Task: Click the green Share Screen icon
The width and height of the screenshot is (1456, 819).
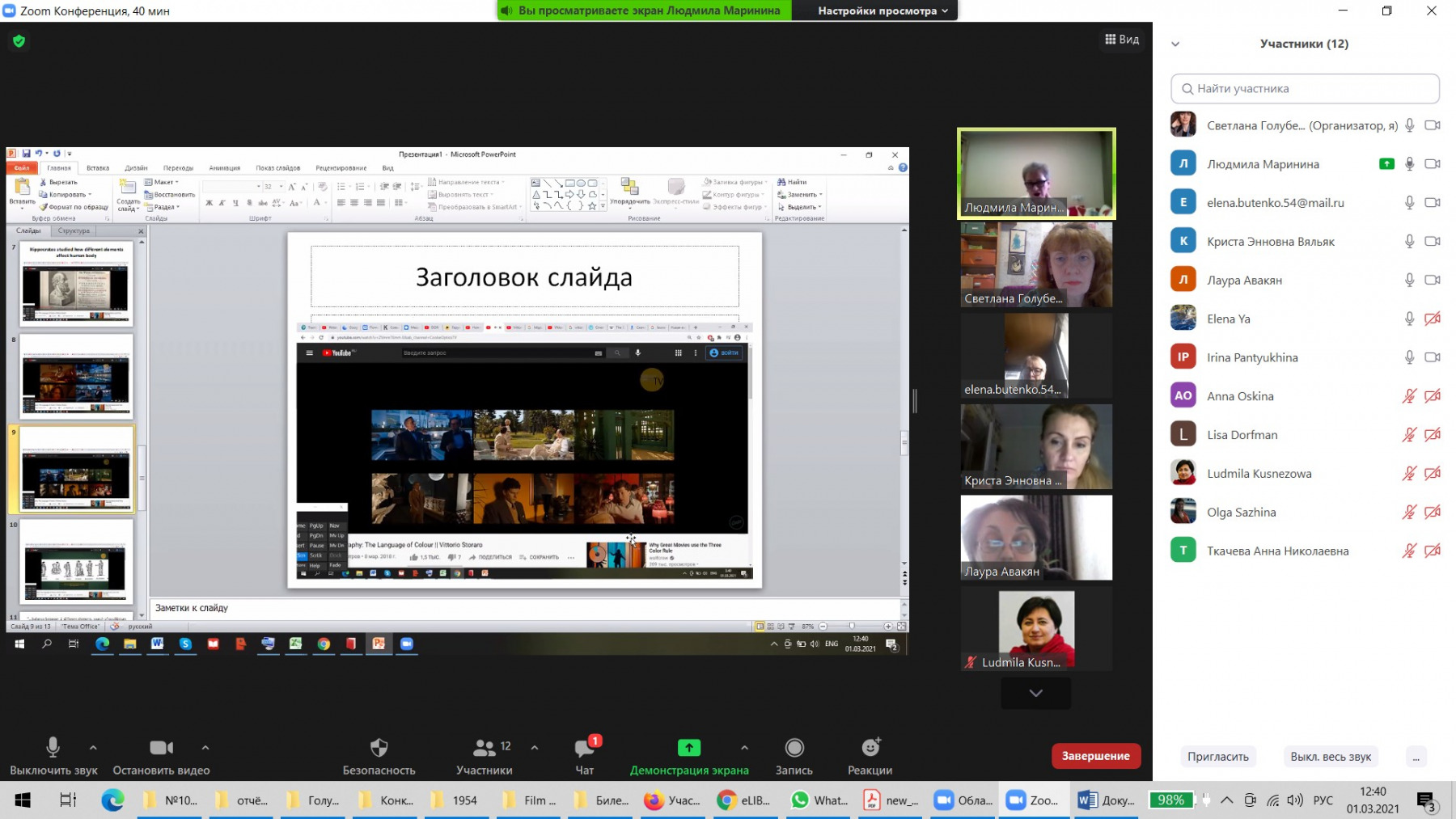Action: 688,748
